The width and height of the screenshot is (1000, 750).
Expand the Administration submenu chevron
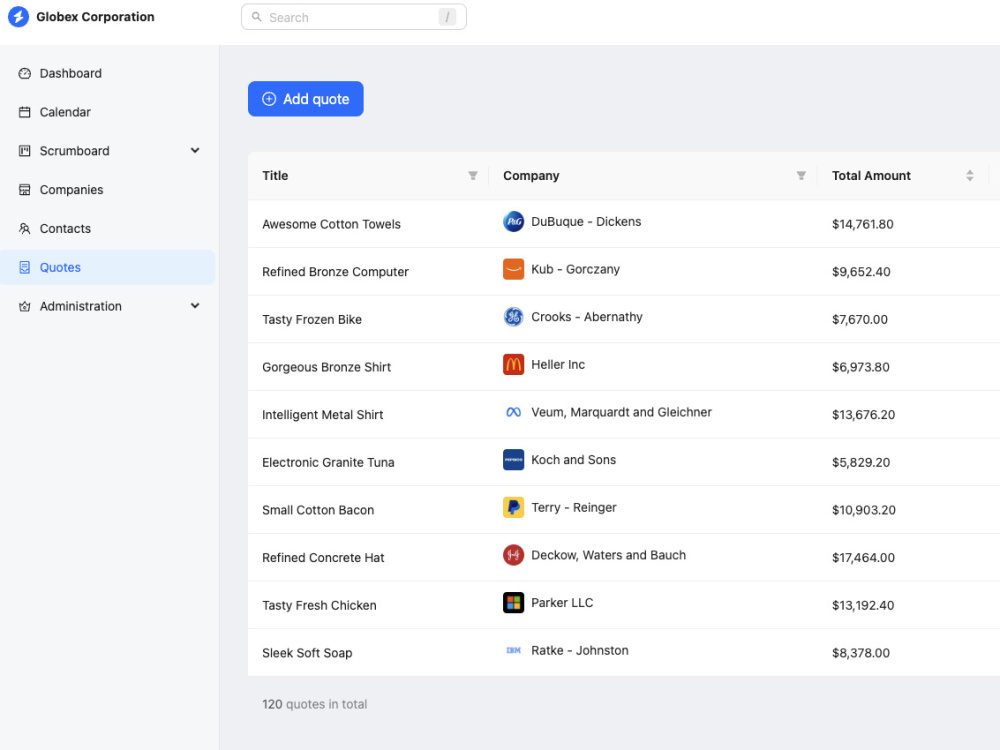[x=195, y=306]
